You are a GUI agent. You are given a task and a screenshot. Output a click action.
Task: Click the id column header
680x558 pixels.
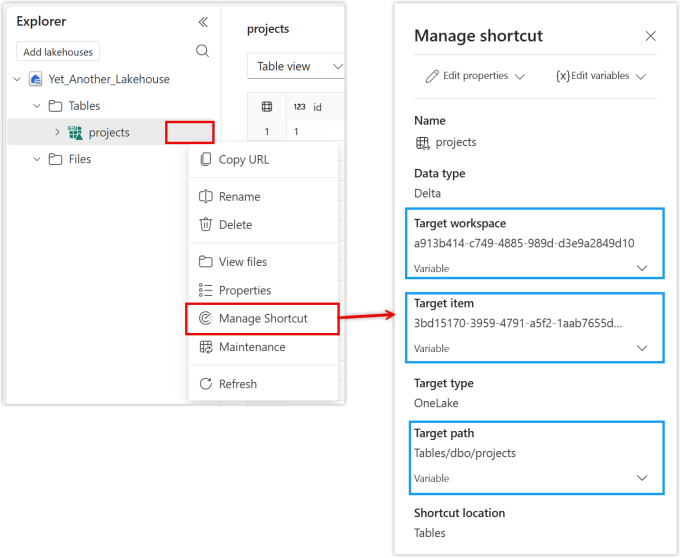tap(317, 107)
